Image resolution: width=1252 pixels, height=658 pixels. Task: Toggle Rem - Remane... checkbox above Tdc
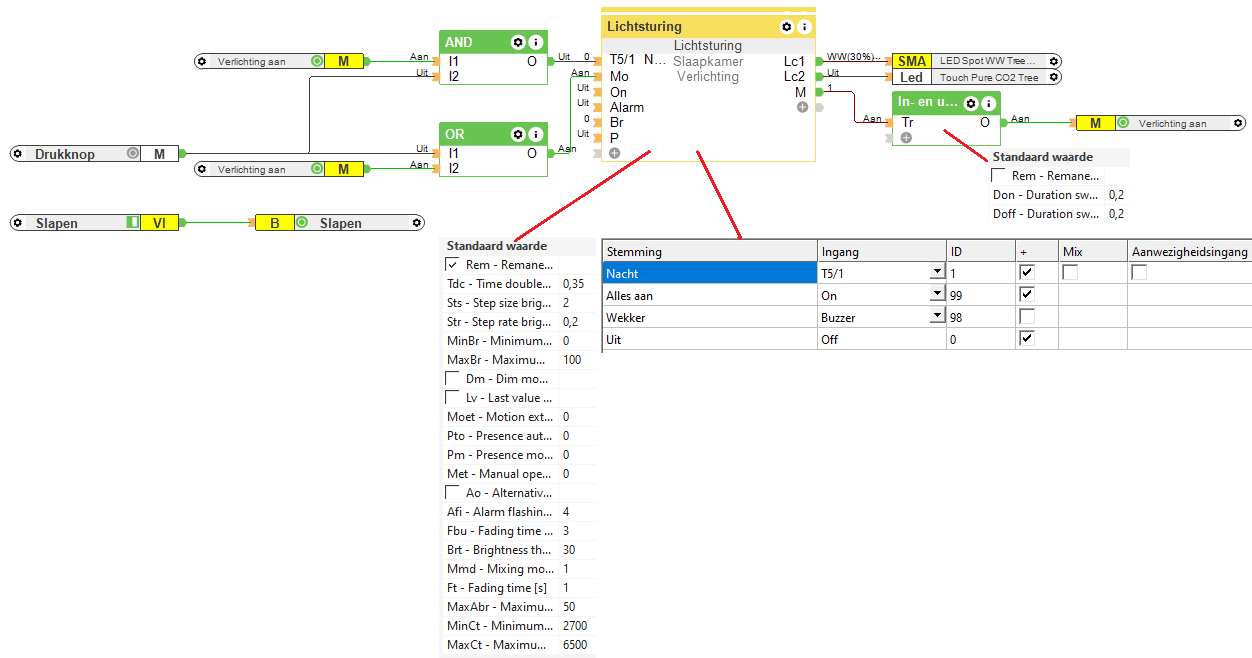click(x=453, y=265)
